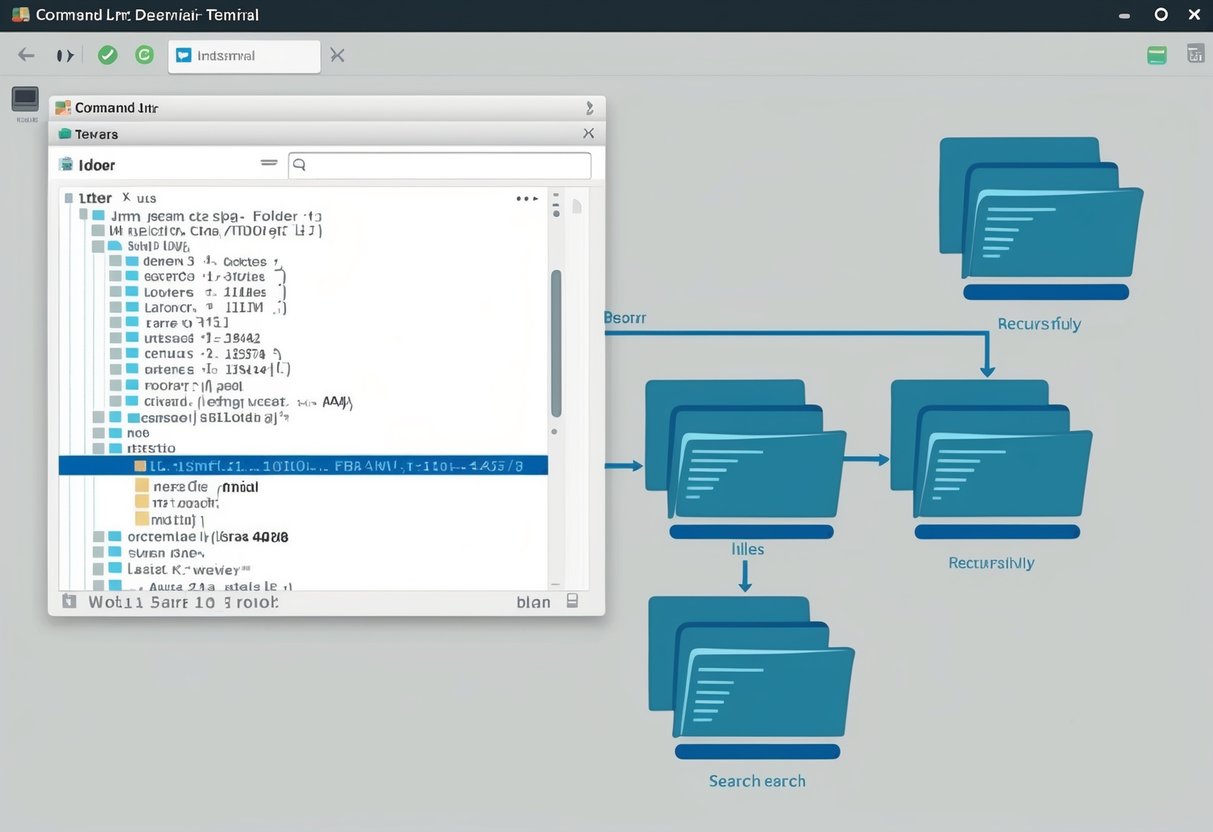Select the 'Command Intr' panel header

[x=114, y=107]
